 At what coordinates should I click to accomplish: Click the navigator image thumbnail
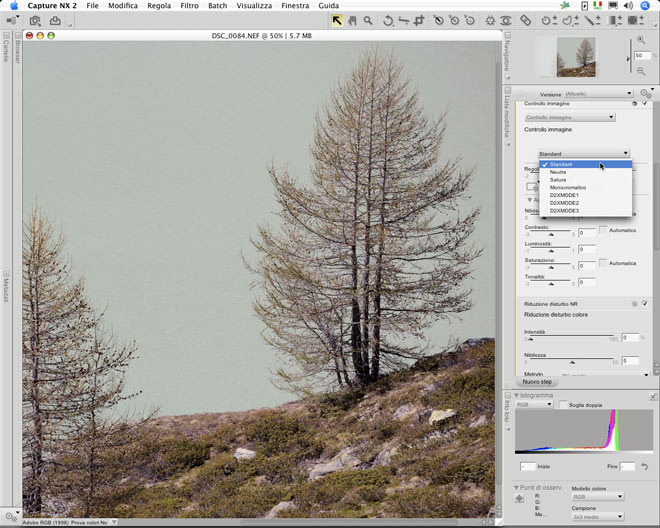[576, 57]
